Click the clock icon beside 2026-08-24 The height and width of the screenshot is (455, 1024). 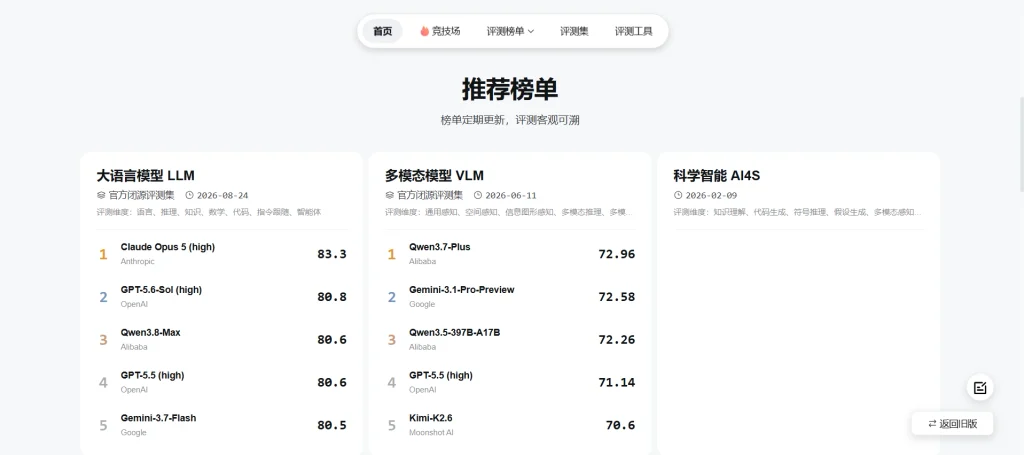pyautogui.click(x=190, y=195)
